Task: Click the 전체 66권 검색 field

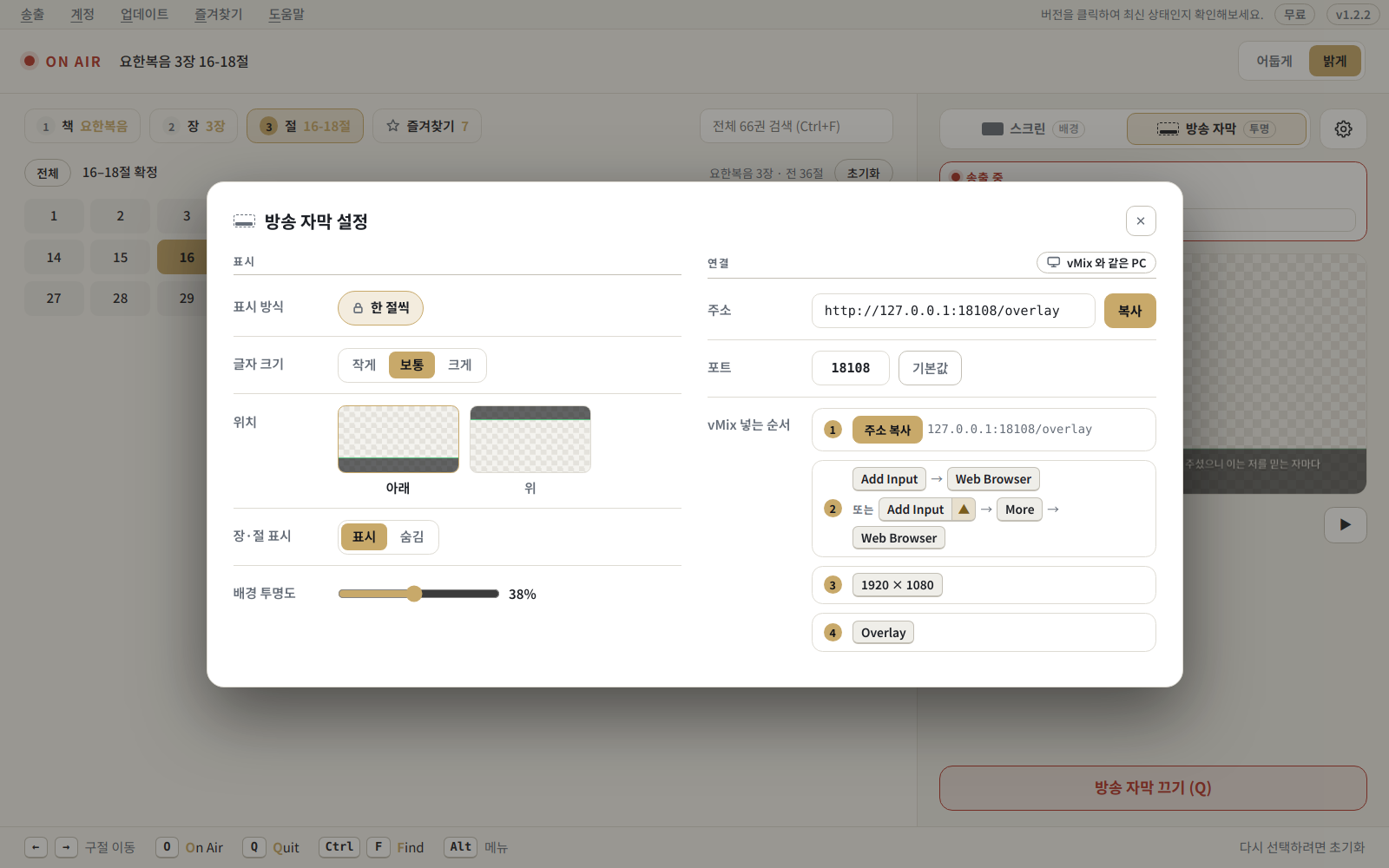Action: pyautogui.click(x=796, y=126)
